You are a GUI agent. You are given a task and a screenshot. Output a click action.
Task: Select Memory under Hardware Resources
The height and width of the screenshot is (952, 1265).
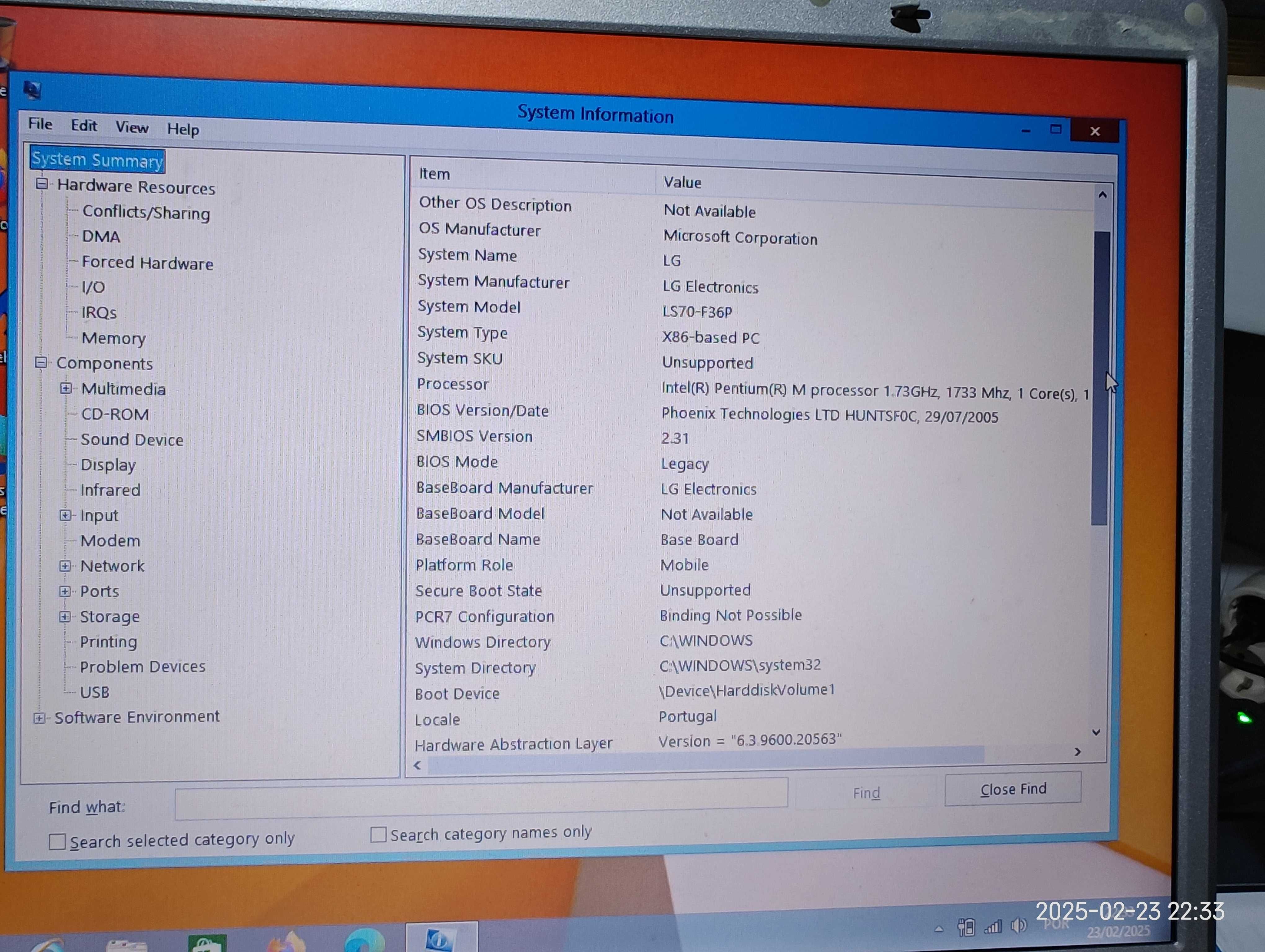pos(114,338)
